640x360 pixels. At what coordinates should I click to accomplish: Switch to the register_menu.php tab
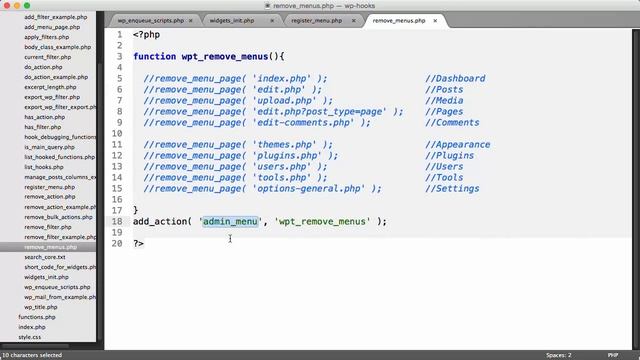point(317,20)
